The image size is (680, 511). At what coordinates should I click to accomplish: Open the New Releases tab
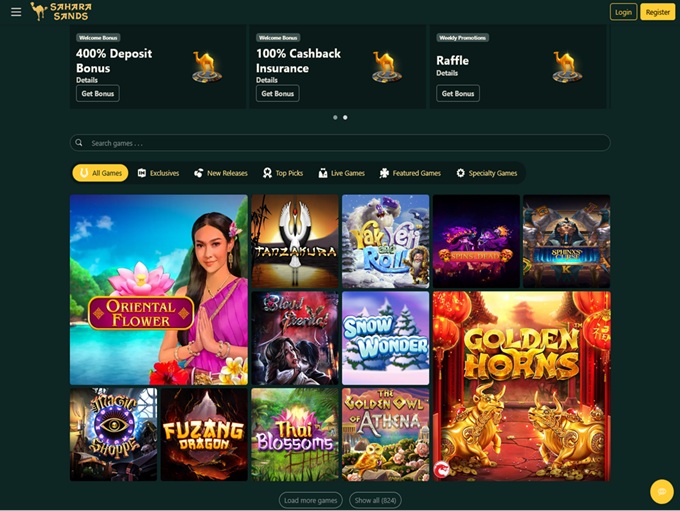(221, 173)
